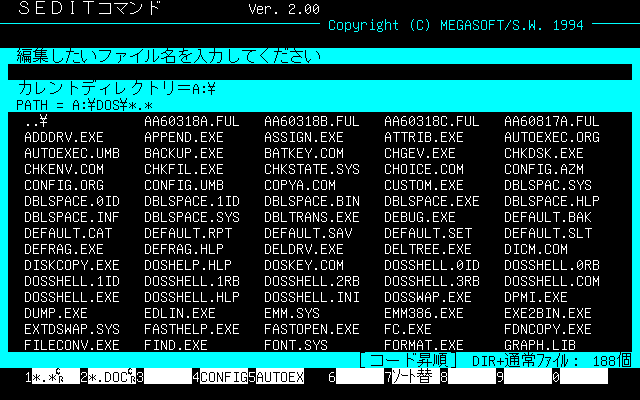Viewport: 640px width, 400px height.
Task: Select file AA60318B.FUL
Action: click(312, 121)
